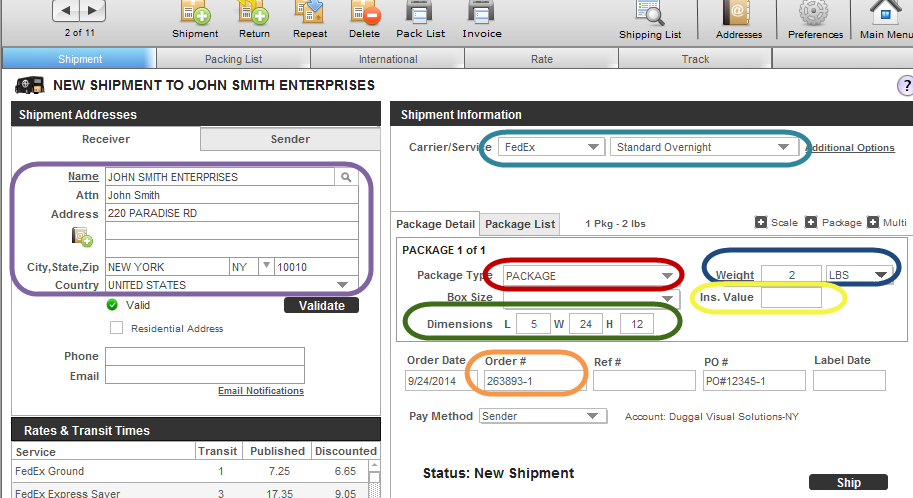
Task: Repeat the current shipment
Action: click(310, 19)
